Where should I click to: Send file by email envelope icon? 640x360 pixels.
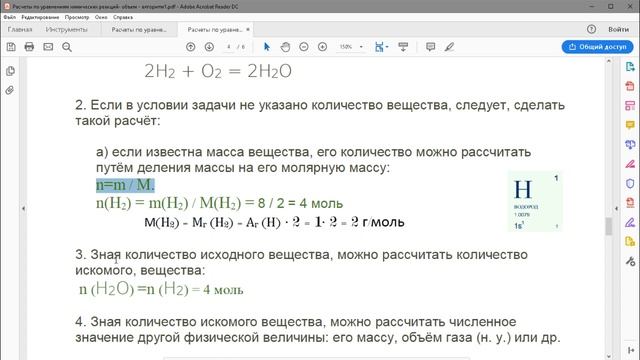[48, 47]
